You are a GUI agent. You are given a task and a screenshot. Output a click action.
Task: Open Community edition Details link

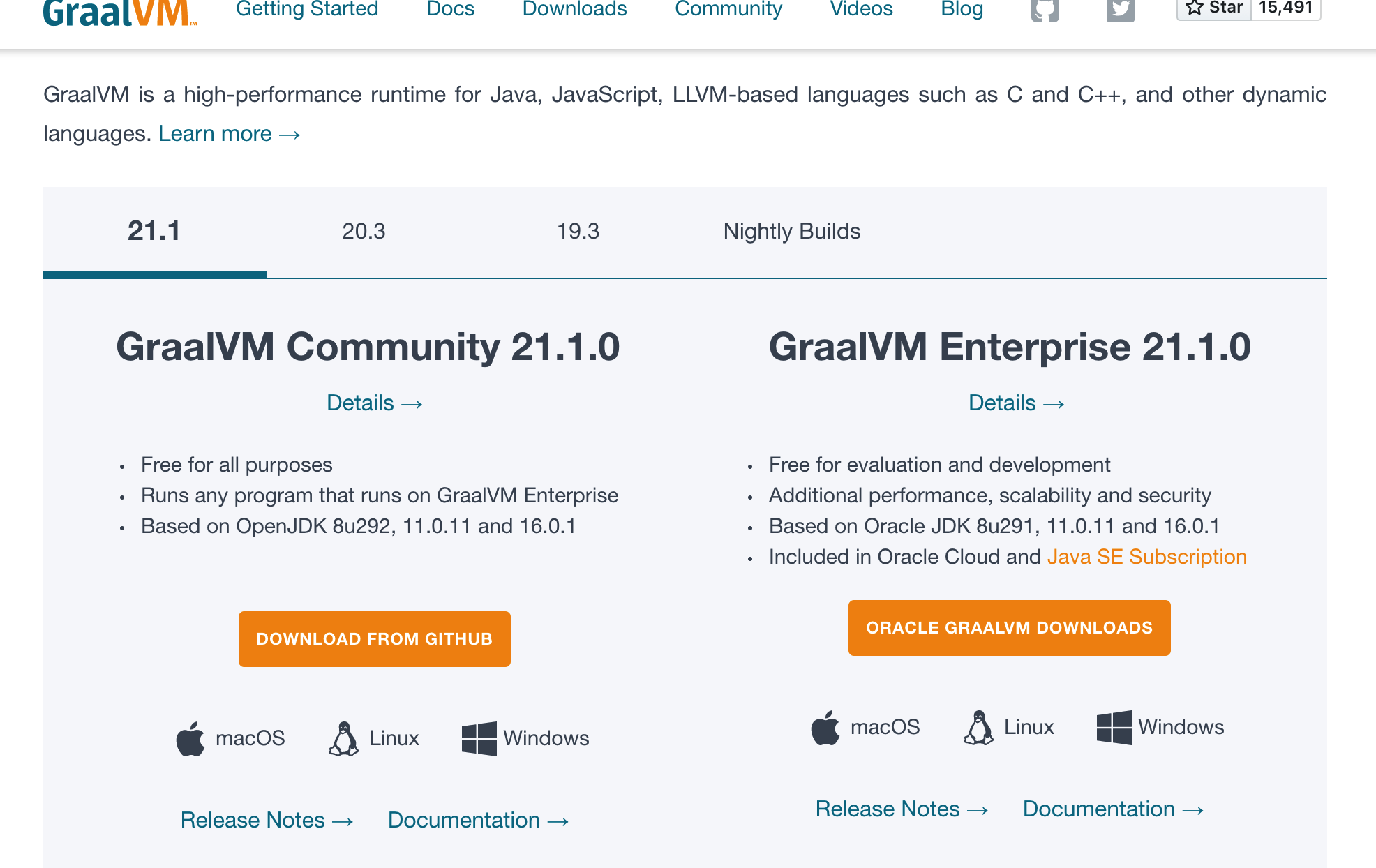pos(374,403)
